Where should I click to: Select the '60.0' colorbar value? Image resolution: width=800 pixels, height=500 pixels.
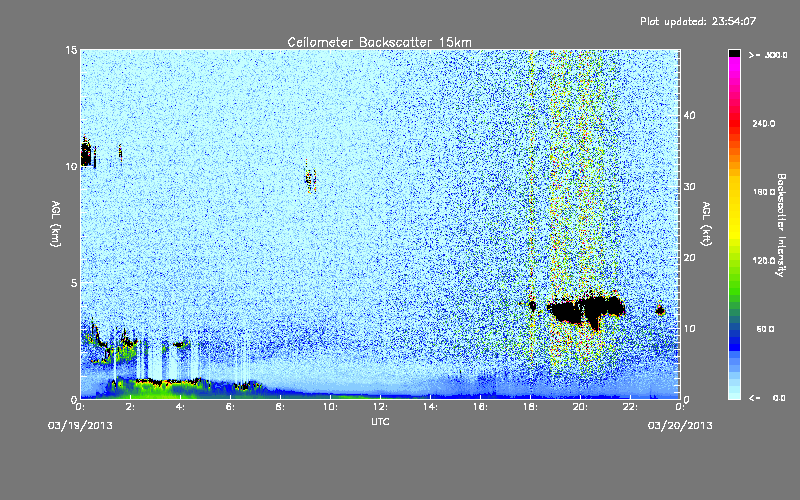coord(765,329)
